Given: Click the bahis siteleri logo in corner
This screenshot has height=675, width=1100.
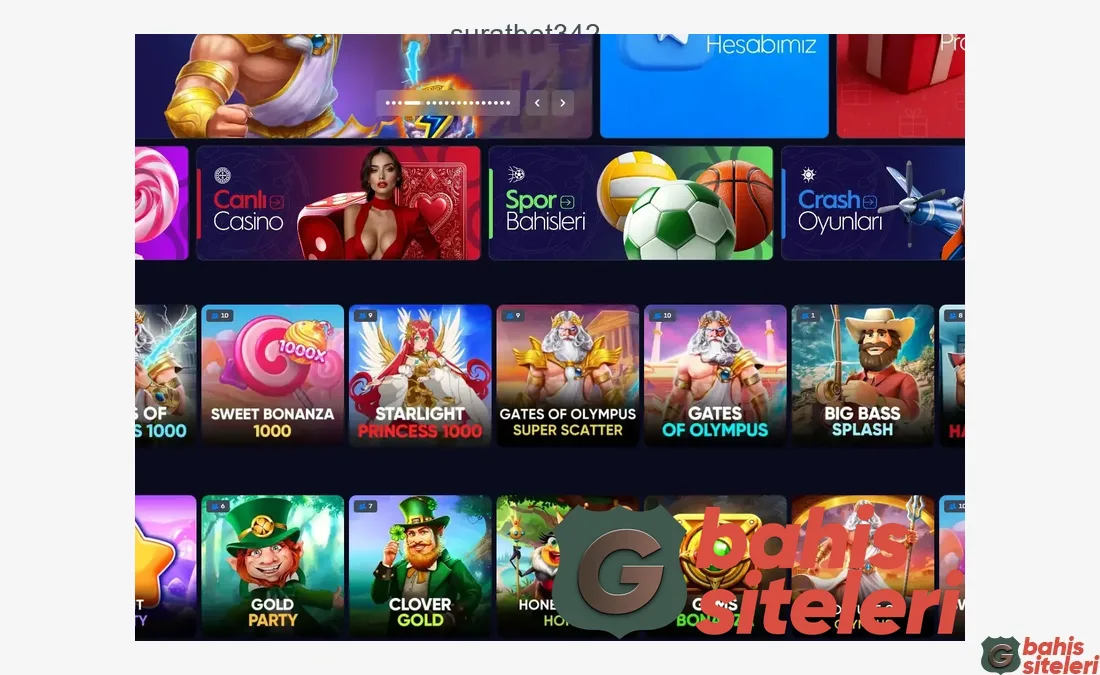Looking at the screenshot, I should [1040, 655].
